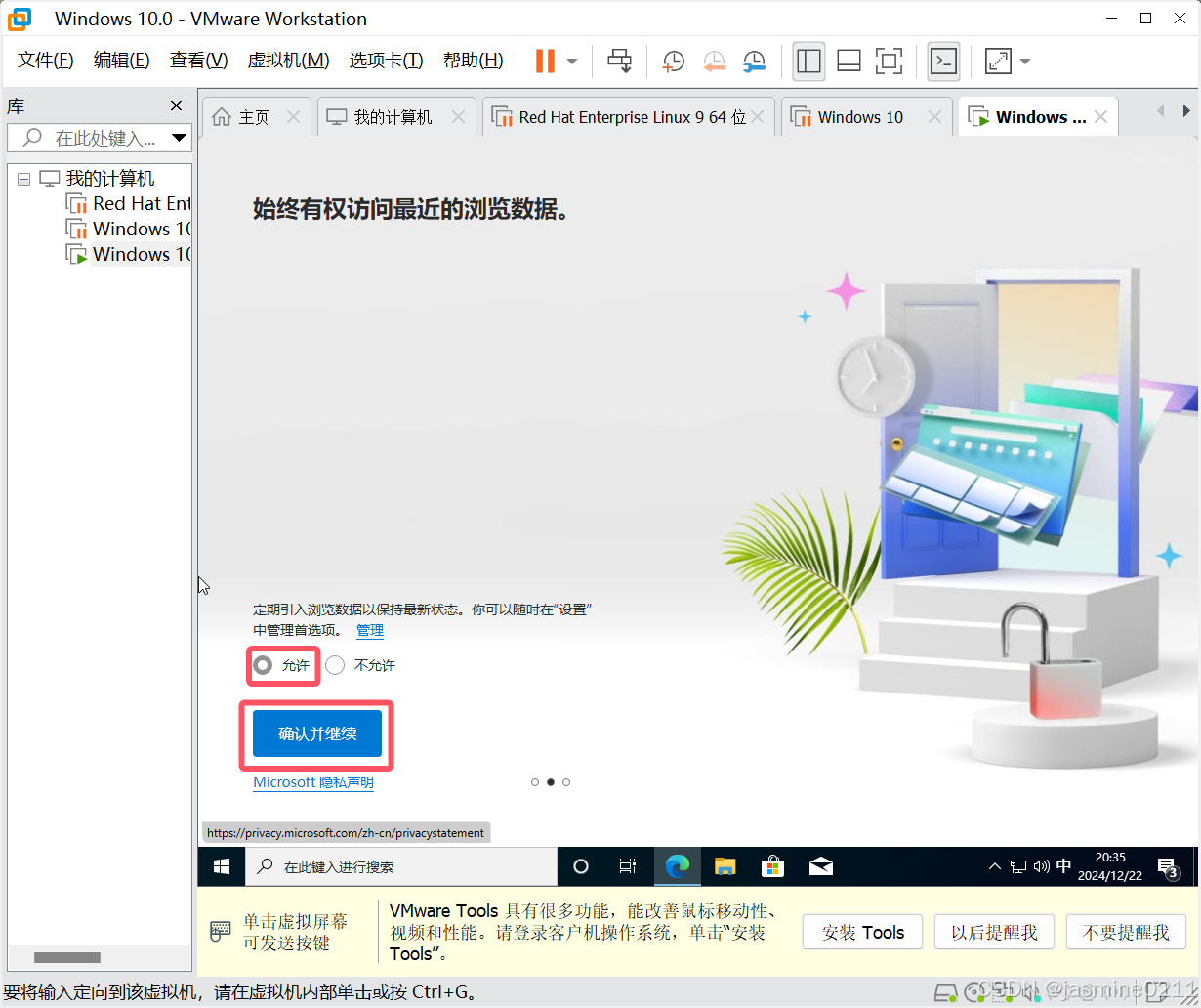Viewport: 1201px width, 1008px height.
Task: Open the 编辑(E) menu
Action: 122,61
